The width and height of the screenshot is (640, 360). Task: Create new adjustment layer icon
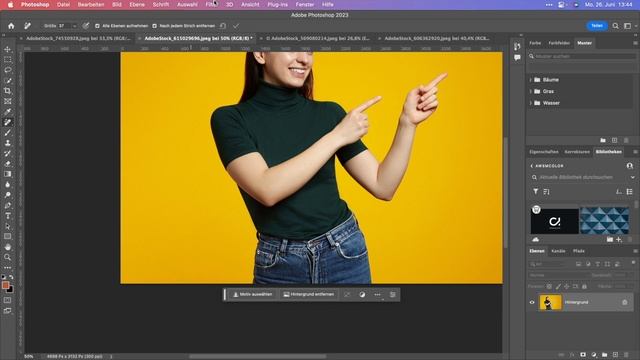click(594, 355)
